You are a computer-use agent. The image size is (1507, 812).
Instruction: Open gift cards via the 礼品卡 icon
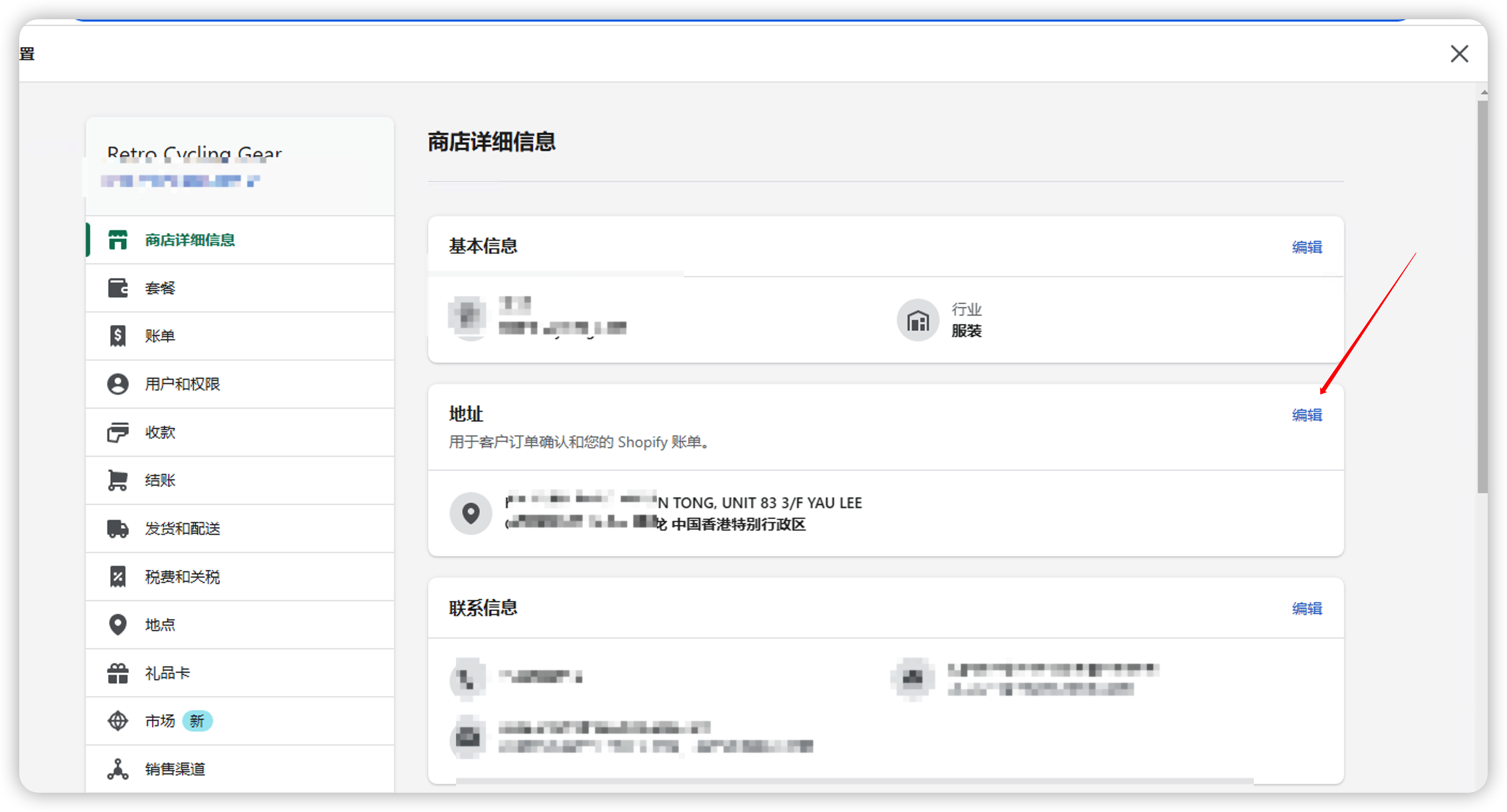[118, 672]
